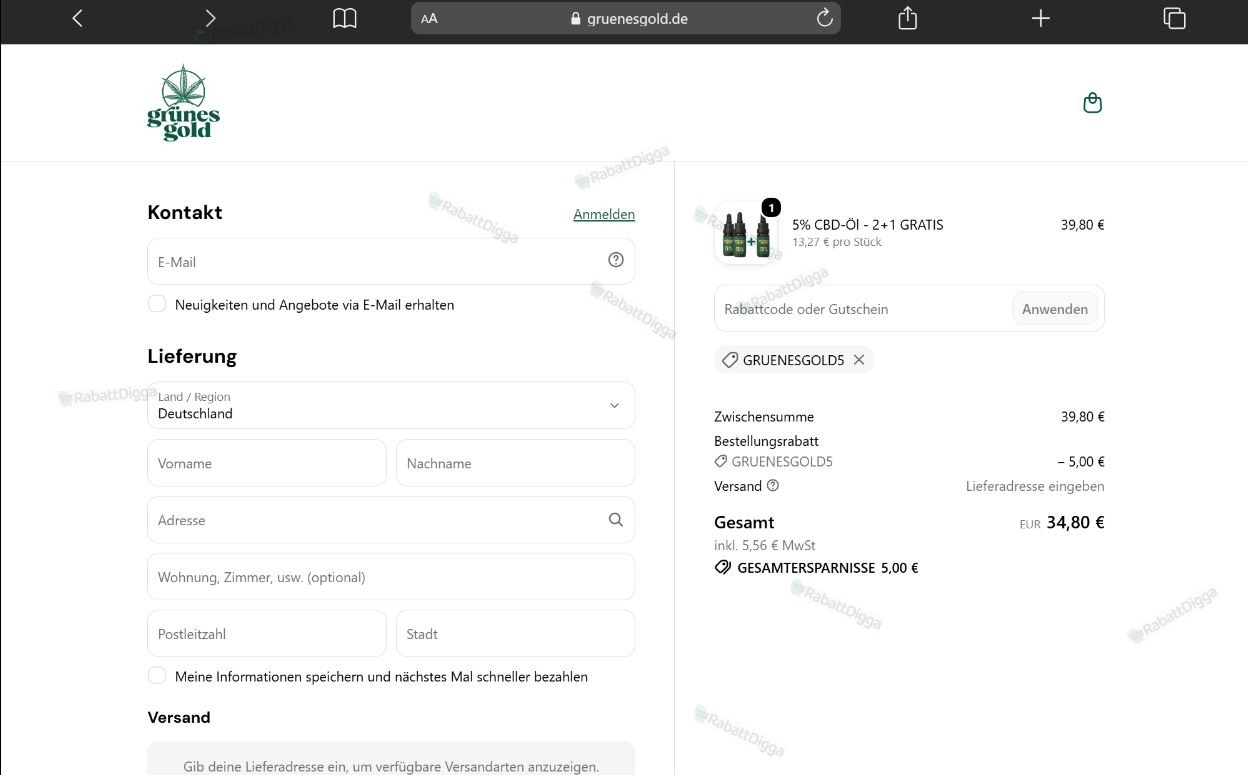
Task: Check Meine Informationen speichern checkbox
Action: pyautogui.click(x=157, y=676)
